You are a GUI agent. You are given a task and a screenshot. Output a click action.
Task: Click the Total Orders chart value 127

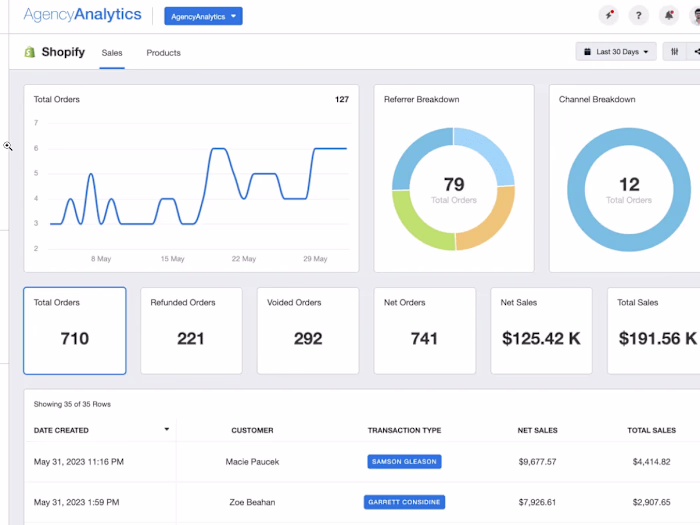[342, 99]
